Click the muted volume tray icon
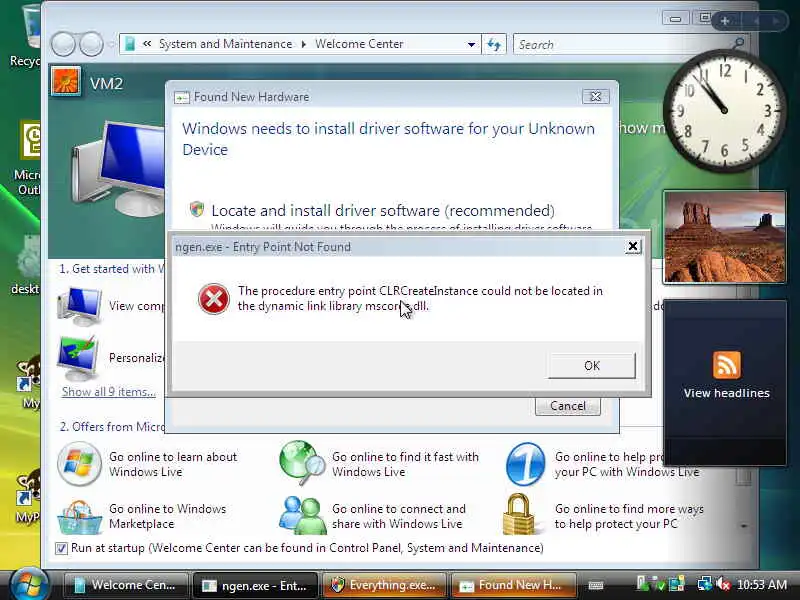 (x=722, y=584)
